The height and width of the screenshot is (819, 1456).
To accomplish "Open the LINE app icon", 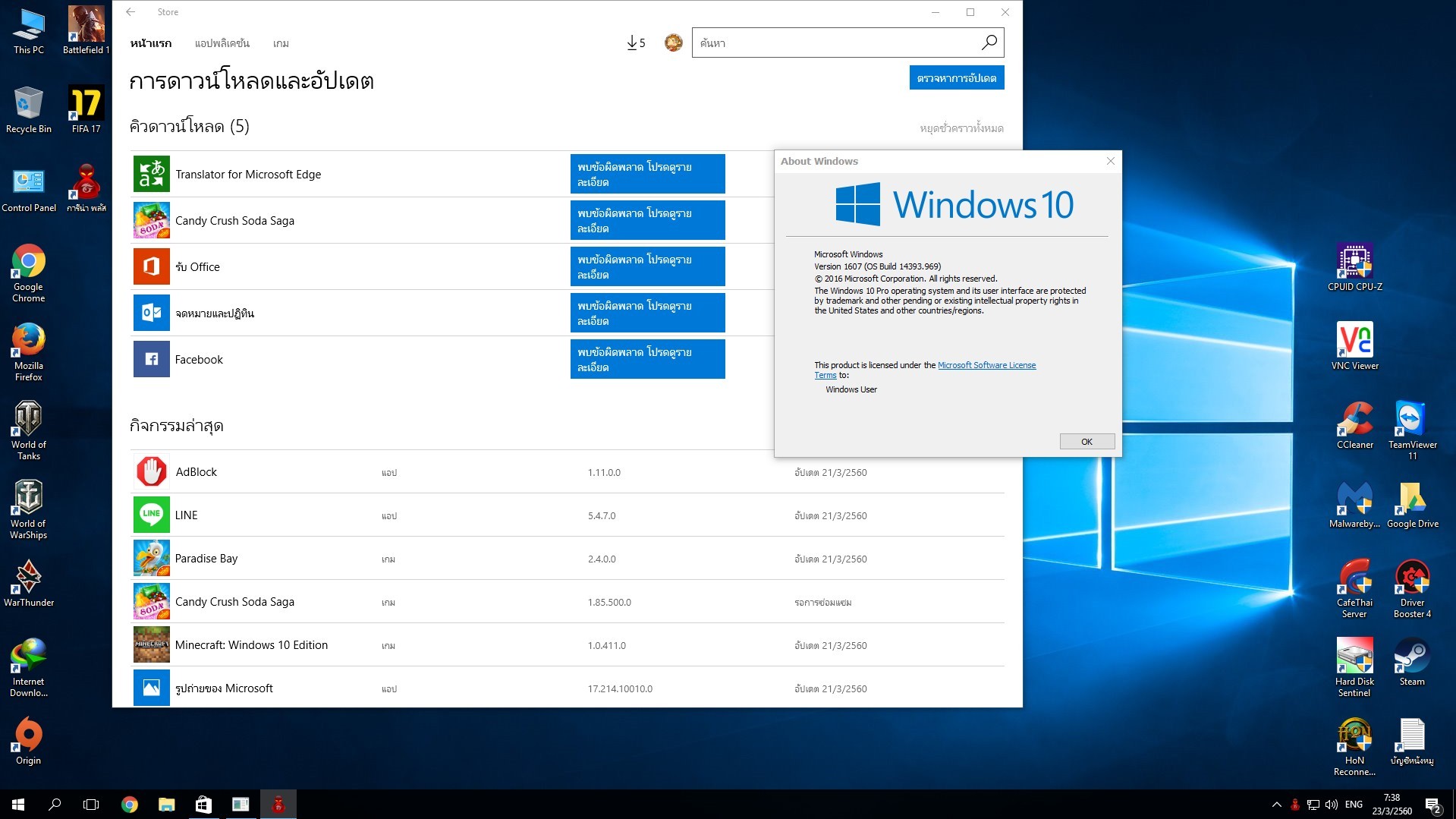I will tap(152, 515).
